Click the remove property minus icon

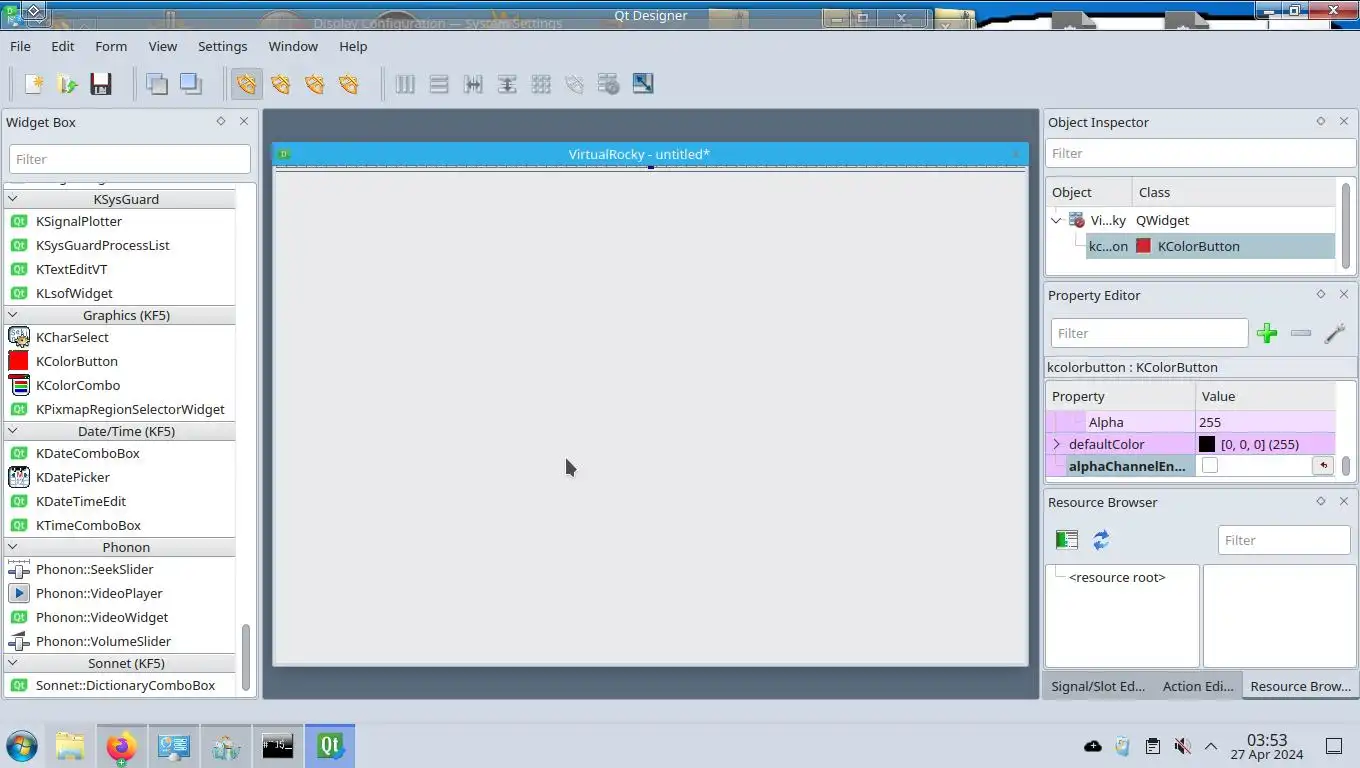[1301, 333]
